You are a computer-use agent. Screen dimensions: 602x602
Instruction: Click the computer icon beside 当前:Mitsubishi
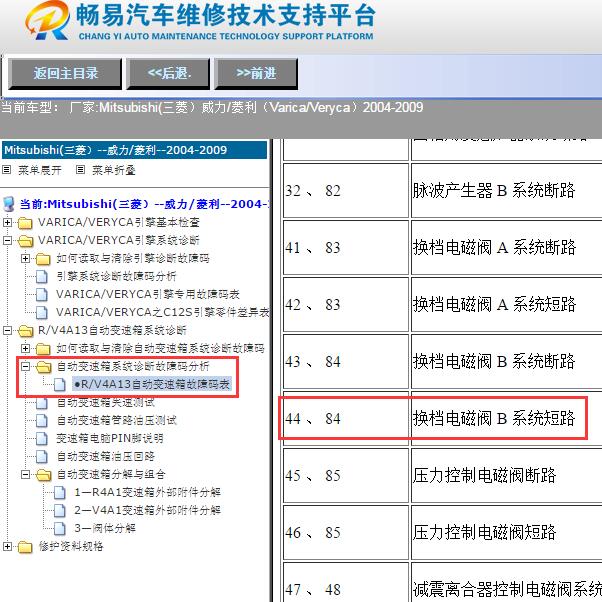click(x=8, y=204)
